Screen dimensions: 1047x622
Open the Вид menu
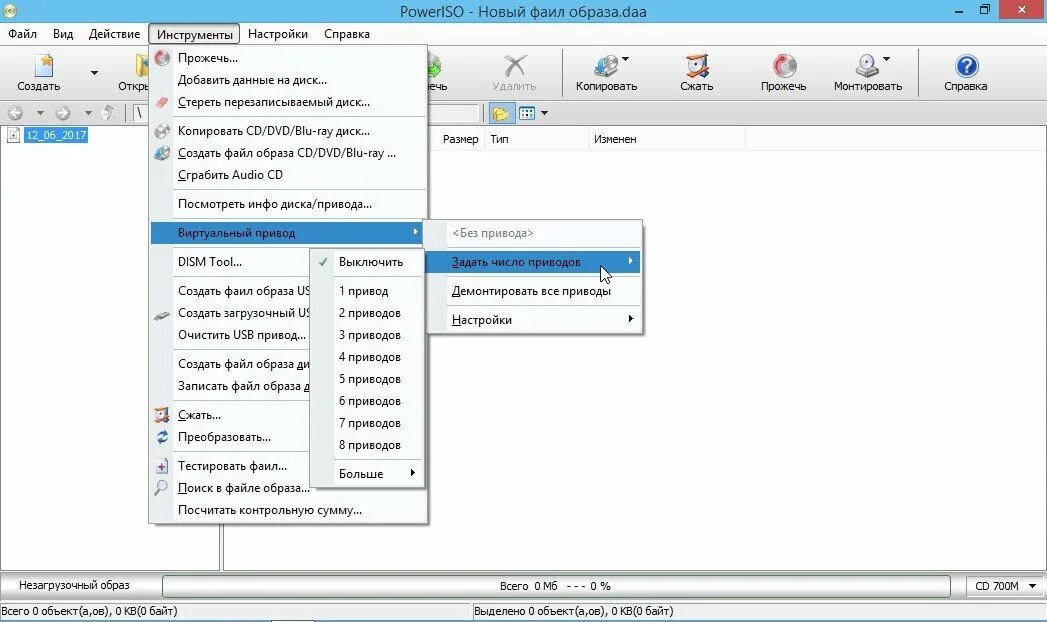click(x=63, y=34)
